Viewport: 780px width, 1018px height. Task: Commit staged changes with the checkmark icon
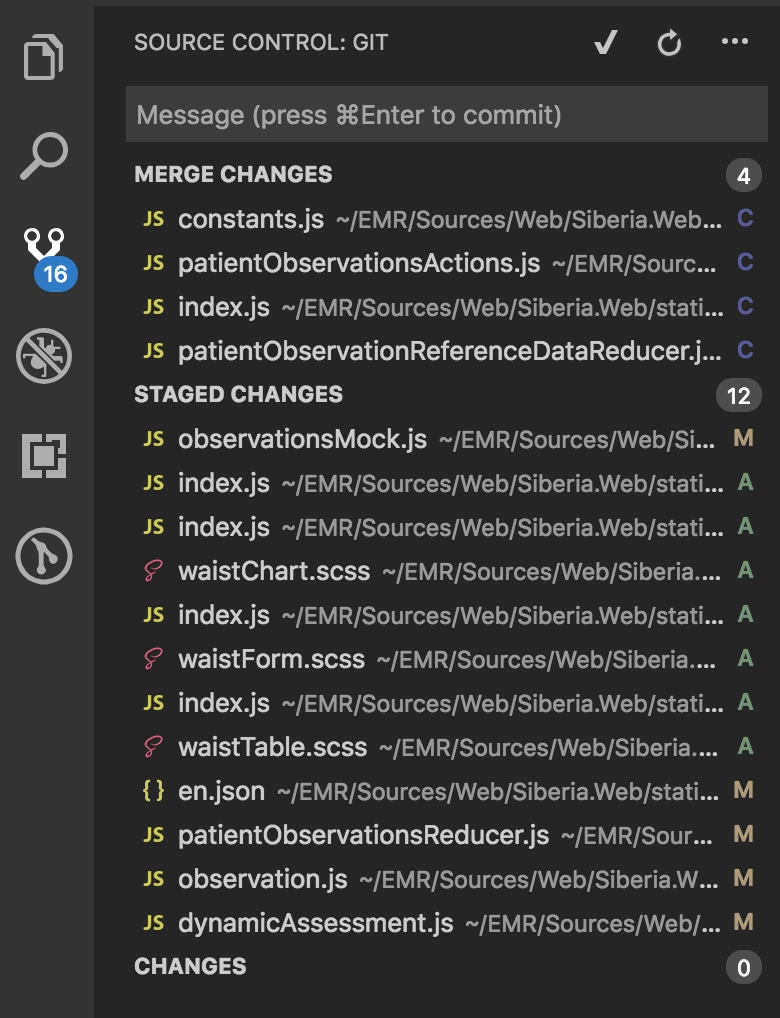pyautogui.click(x=604, y=42)
